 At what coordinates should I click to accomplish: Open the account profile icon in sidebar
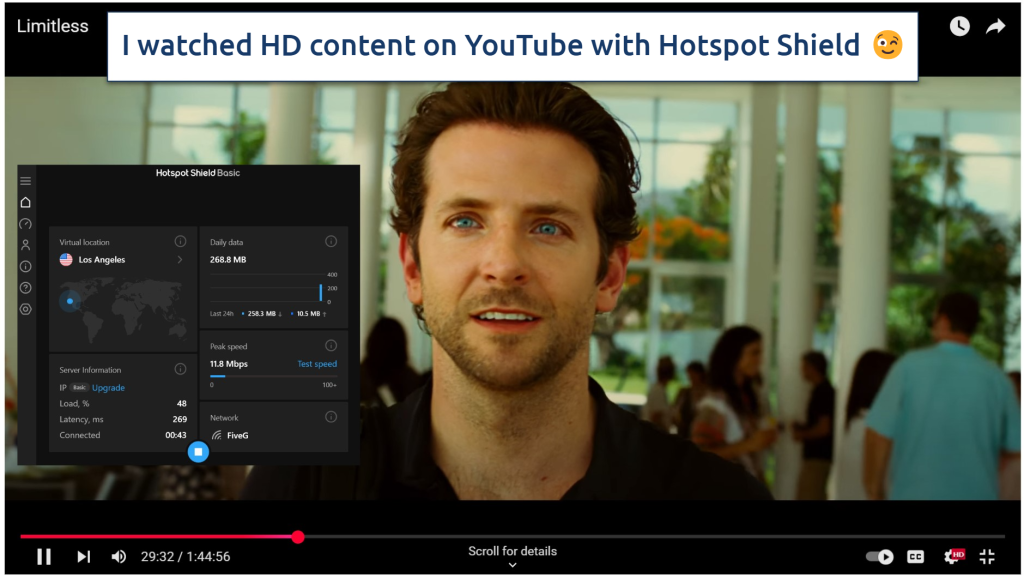click(26, 245)
